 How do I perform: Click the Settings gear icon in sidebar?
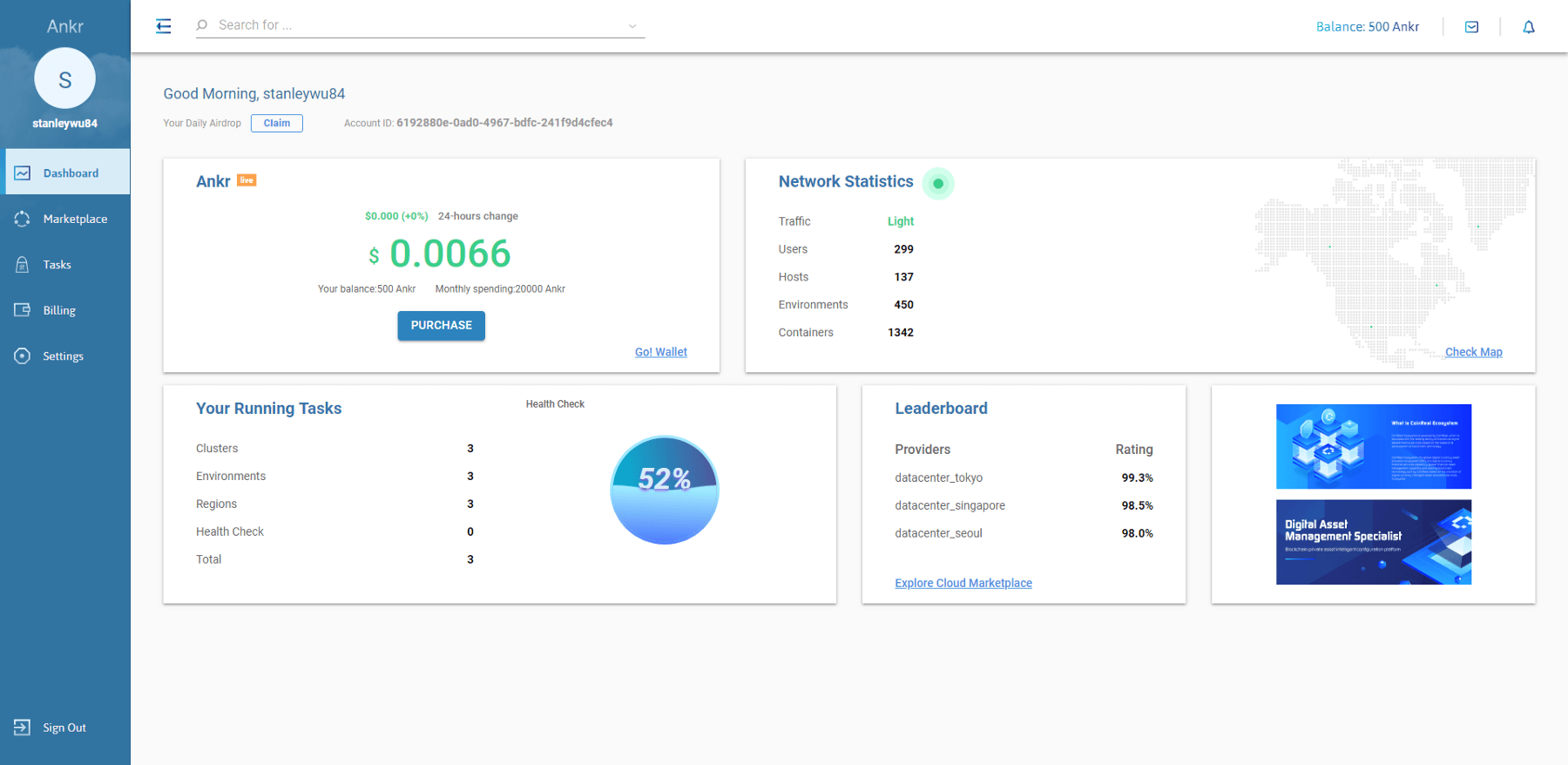click(23, 356)
